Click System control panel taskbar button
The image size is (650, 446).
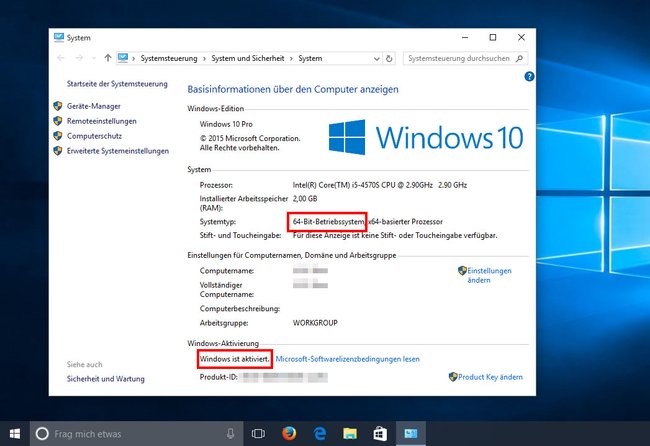(411, 434)
